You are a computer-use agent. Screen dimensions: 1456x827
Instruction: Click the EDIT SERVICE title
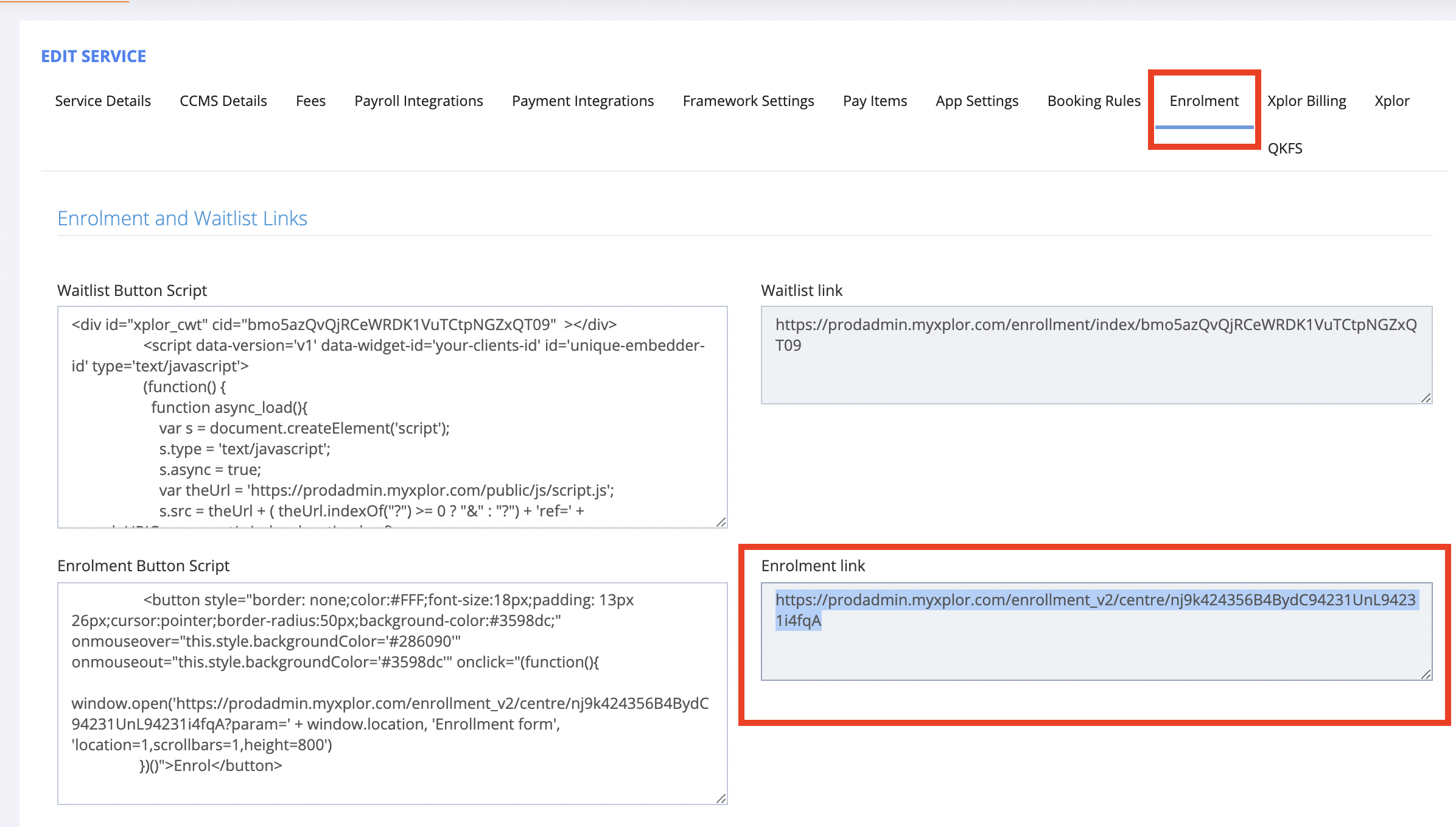94,56
